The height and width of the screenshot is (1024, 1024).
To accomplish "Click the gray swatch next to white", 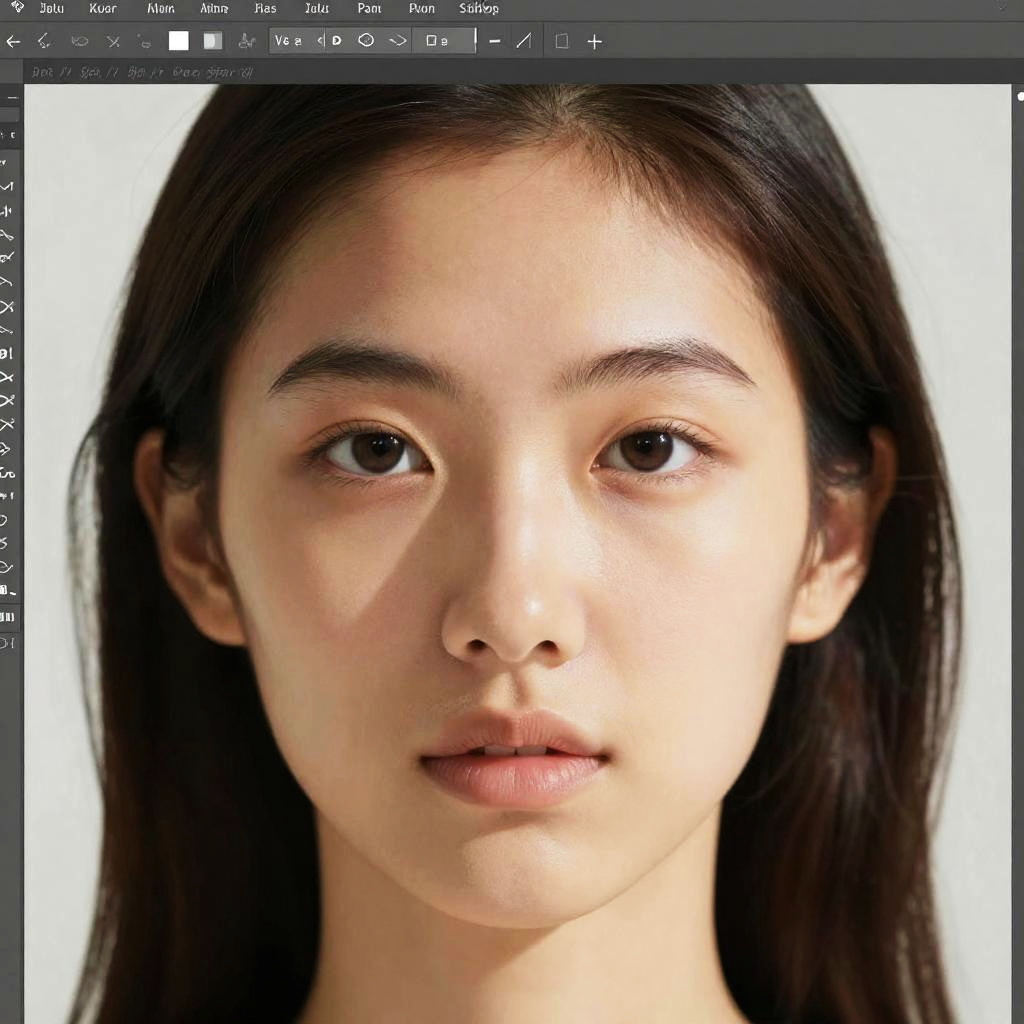I will click(212, 41).
